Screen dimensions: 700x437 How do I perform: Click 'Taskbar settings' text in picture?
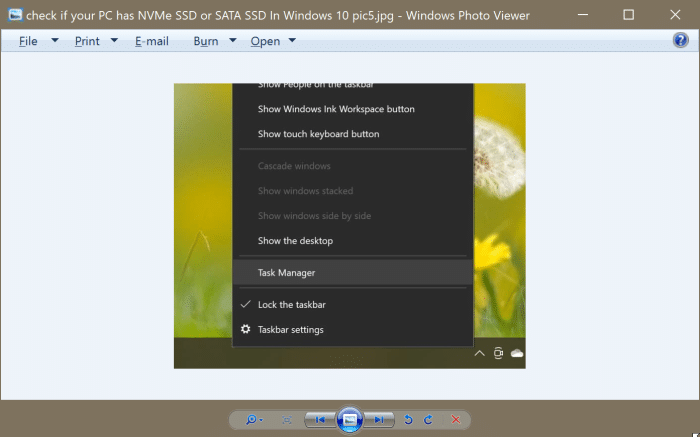click(x=291, y=330)
